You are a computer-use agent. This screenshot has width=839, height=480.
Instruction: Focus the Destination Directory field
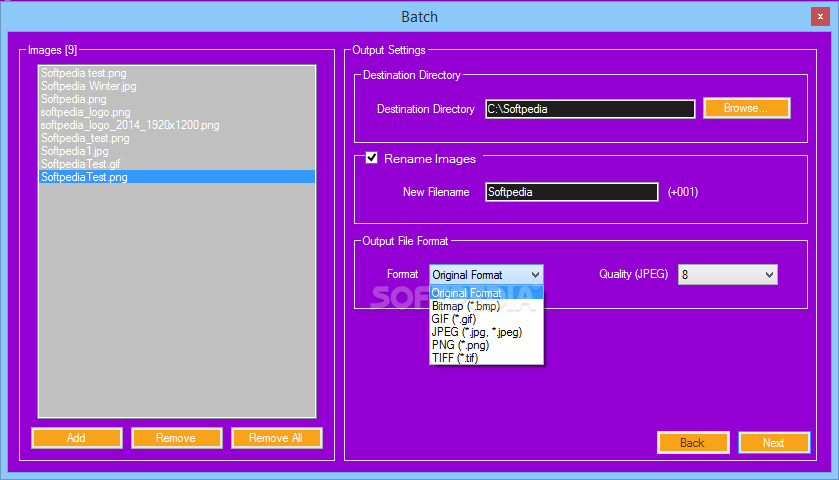tap(590, 109)
